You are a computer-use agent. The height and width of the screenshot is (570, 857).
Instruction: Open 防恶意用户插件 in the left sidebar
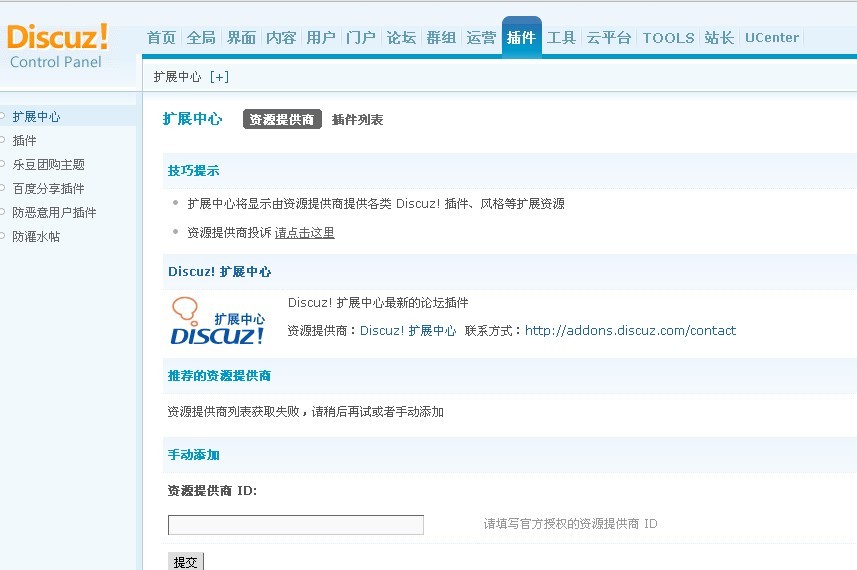pos(54,213)
